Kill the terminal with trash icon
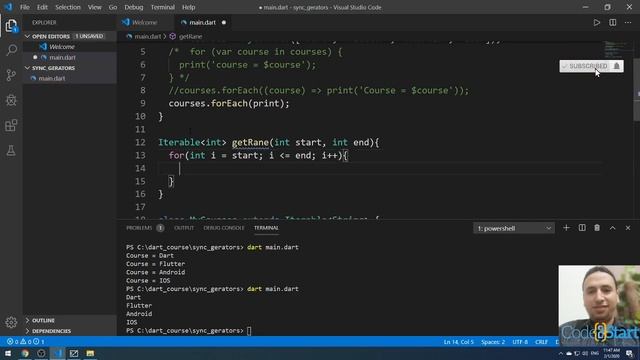The image size is (640, 360). click(597, 228)
